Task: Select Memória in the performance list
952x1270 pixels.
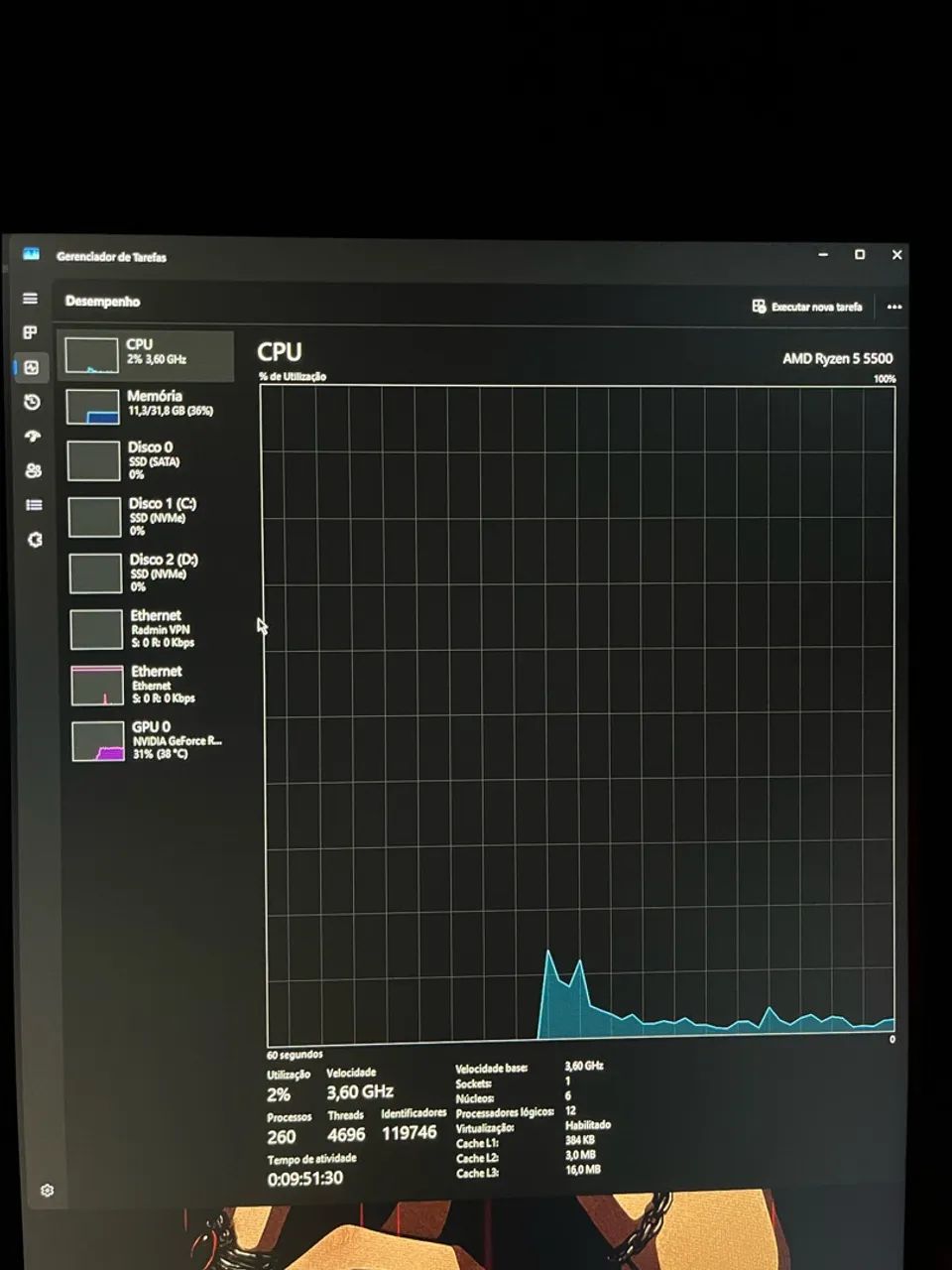Action: tap(147, 405)
